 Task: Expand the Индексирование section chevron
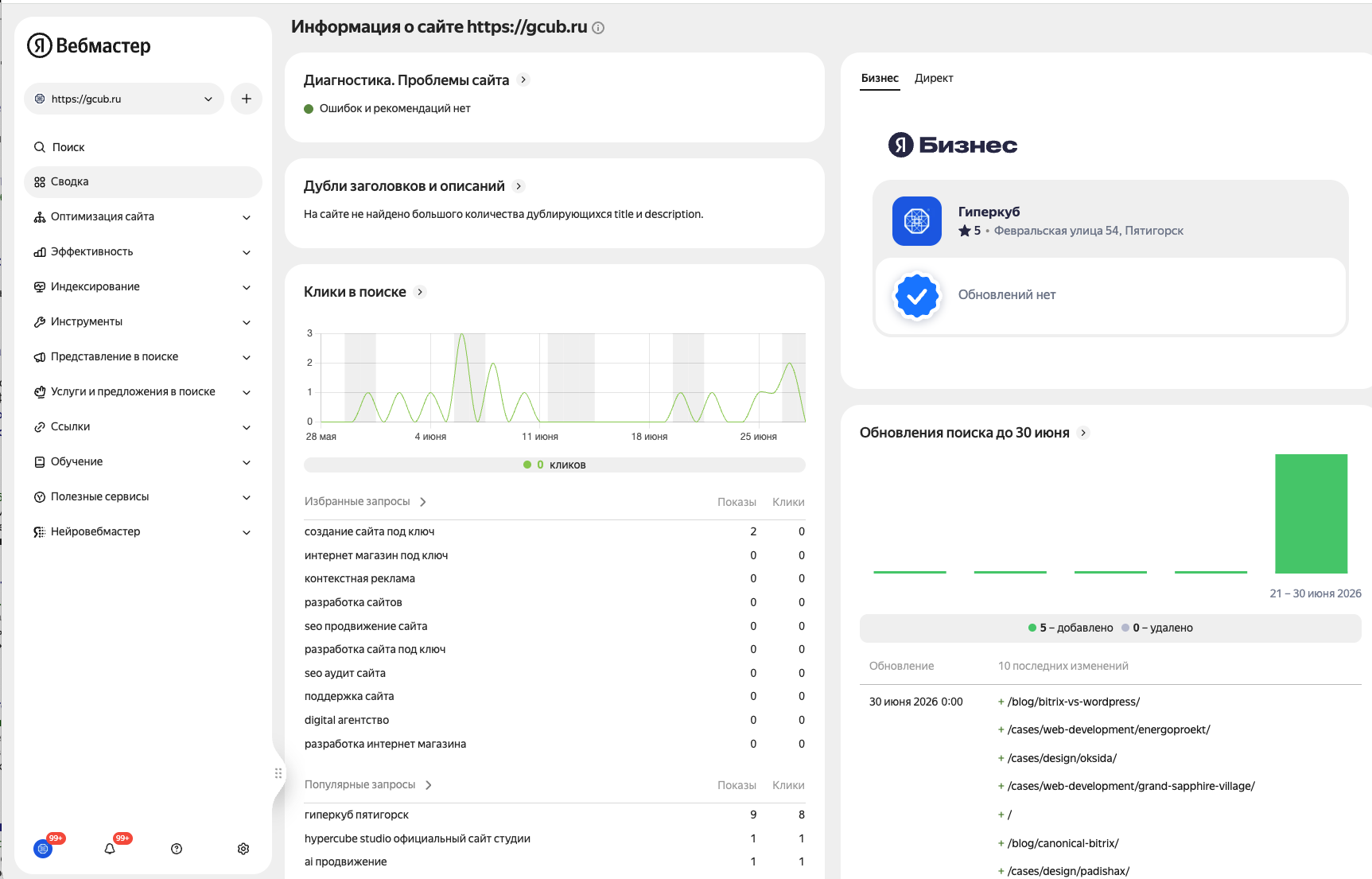247,287
